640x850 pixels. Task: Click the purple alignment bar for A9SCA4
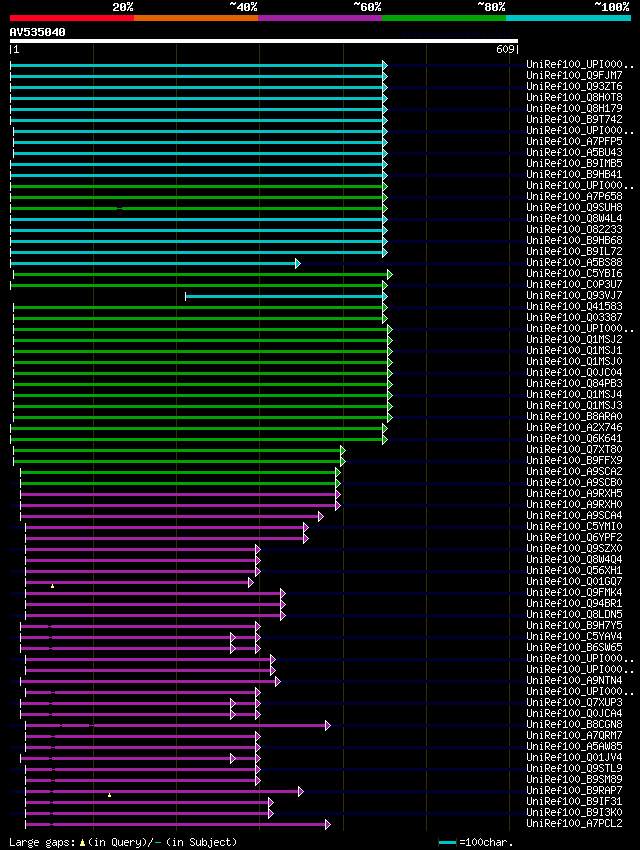pyautogui.click(x=171, y=517)
